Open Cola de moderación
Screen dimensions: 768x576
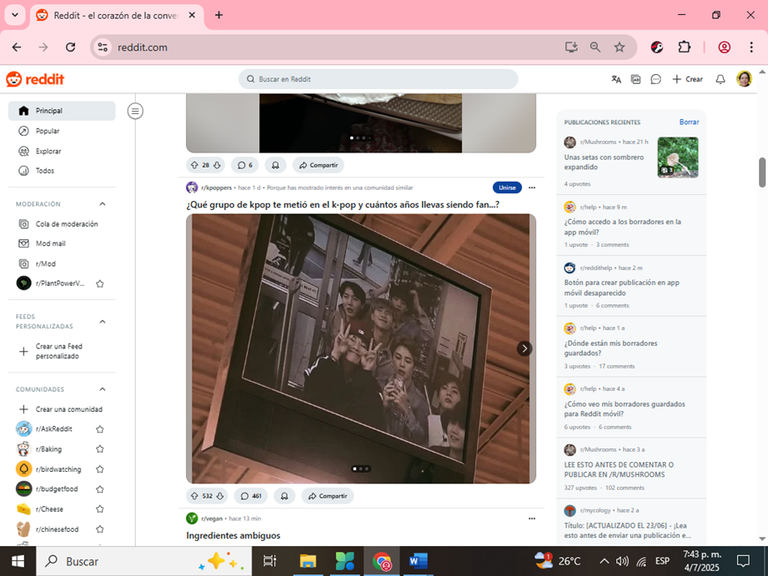click(x=62, y=224)
